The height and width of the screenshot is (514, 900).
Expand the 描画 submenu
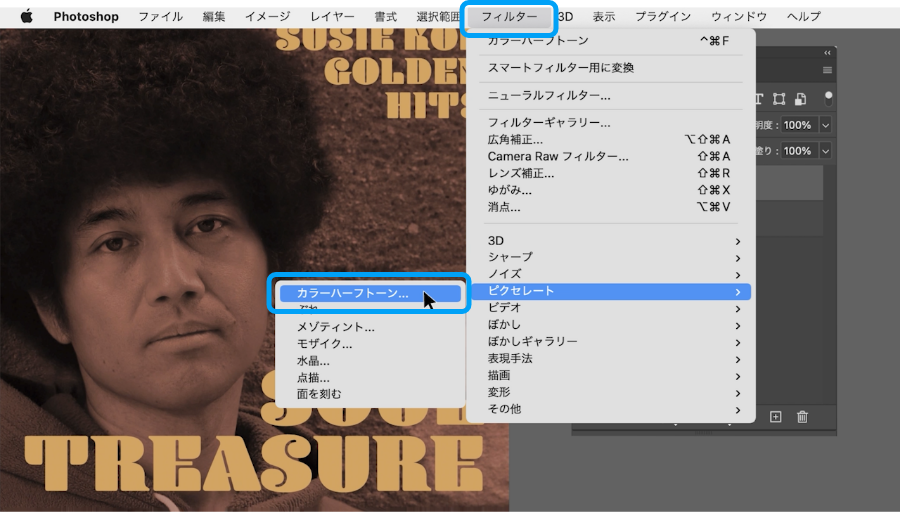(x=611, y=375)
